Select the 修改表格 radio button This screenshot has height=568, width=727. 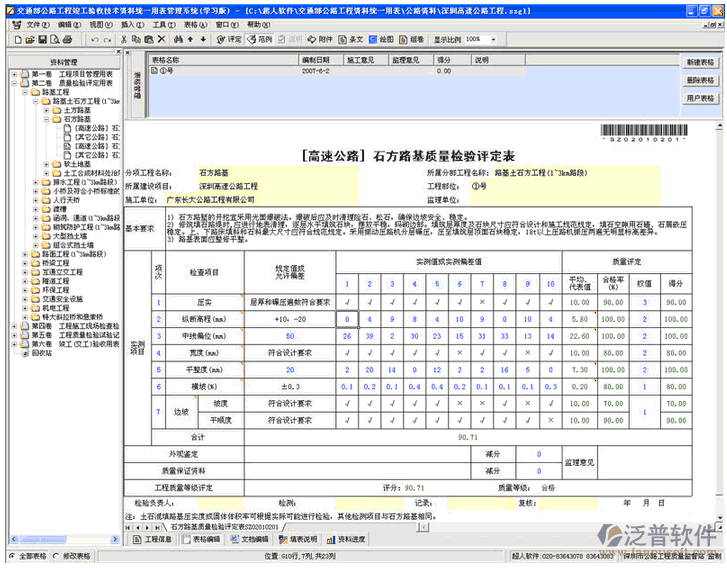[x=59, y=555]
